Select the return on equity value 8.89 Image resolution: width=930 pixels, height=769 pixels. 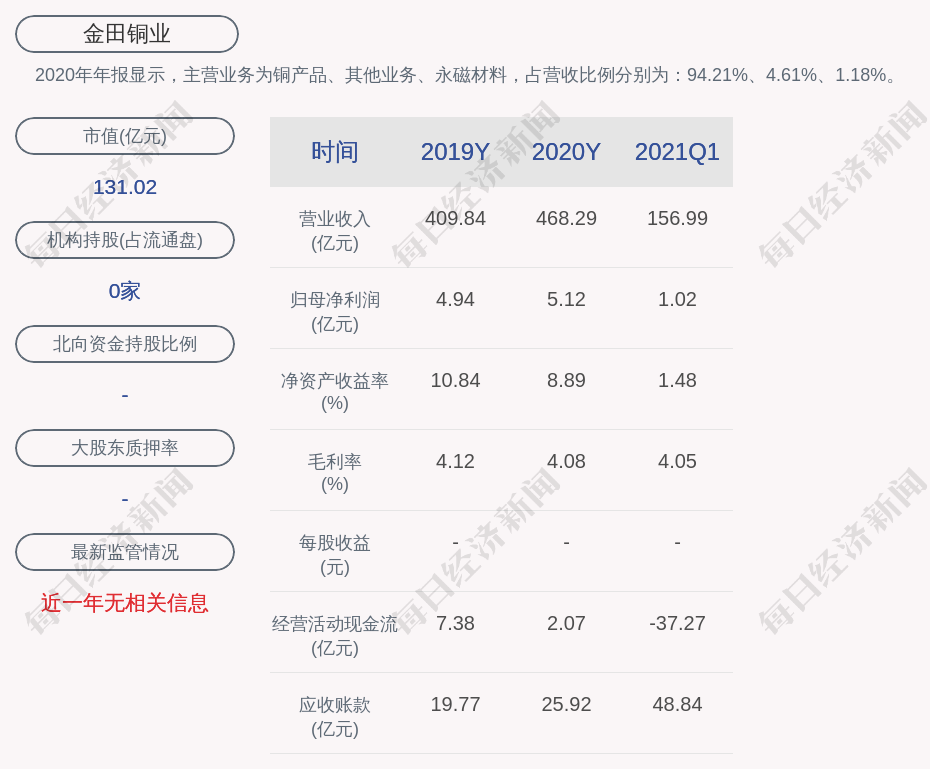[566, 380]
